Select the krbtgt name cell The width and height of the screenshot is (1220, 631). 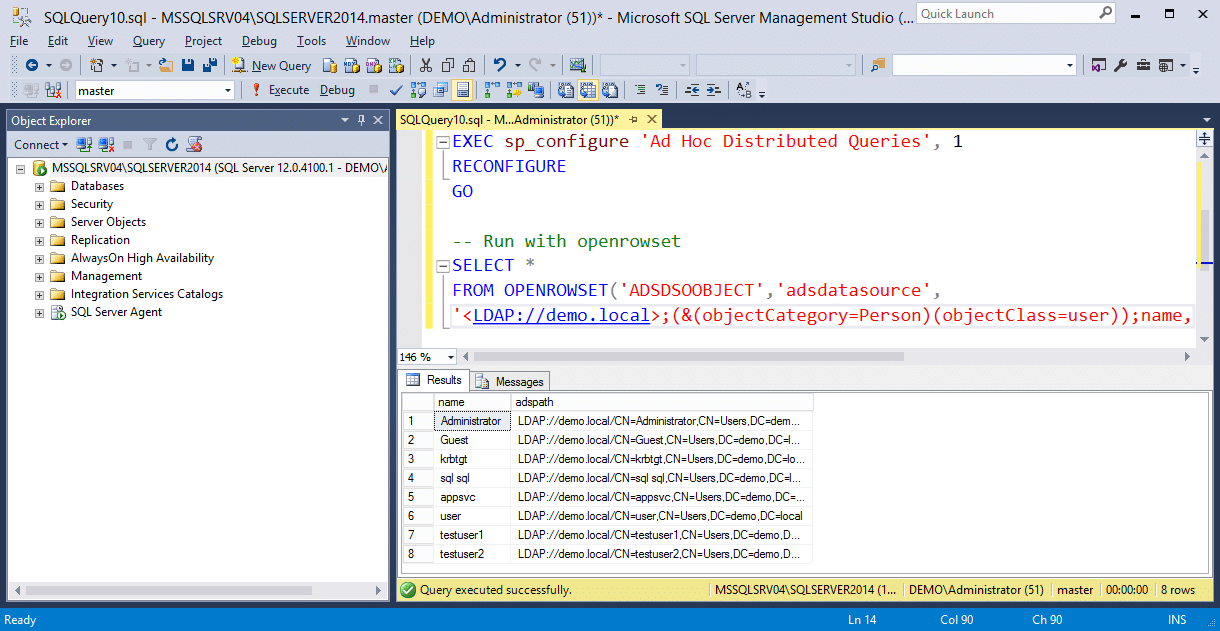(472, 458)
